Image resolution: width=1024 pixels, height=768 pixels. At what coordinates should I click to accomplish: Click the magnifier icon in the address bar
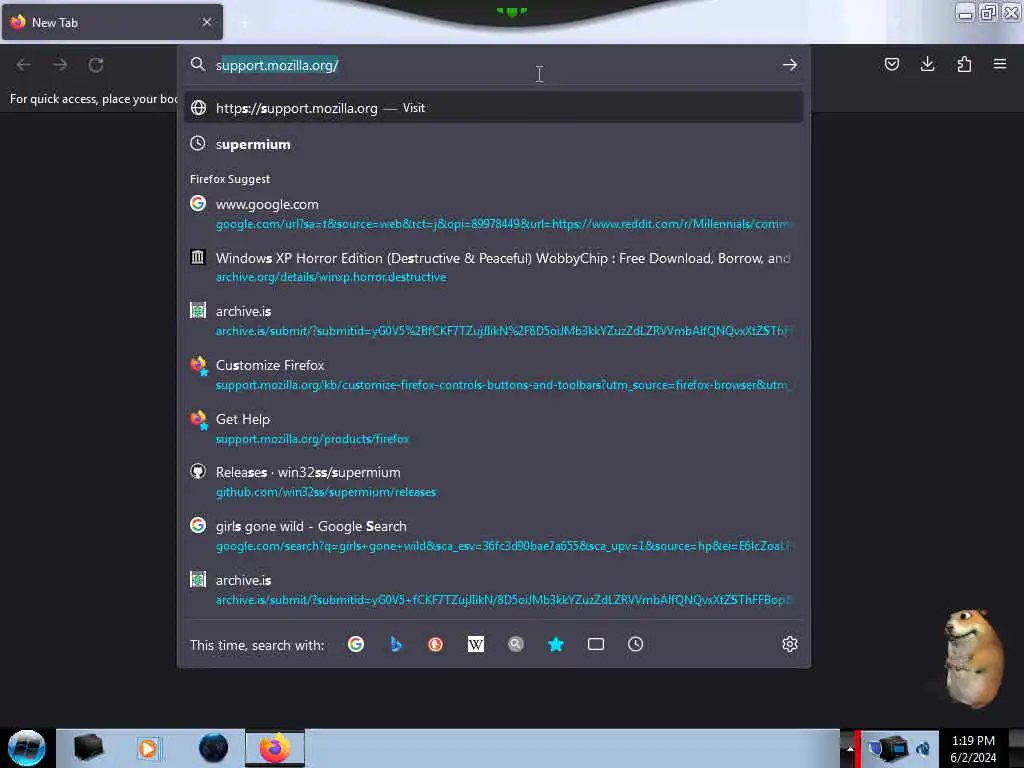tap(198, 64)
